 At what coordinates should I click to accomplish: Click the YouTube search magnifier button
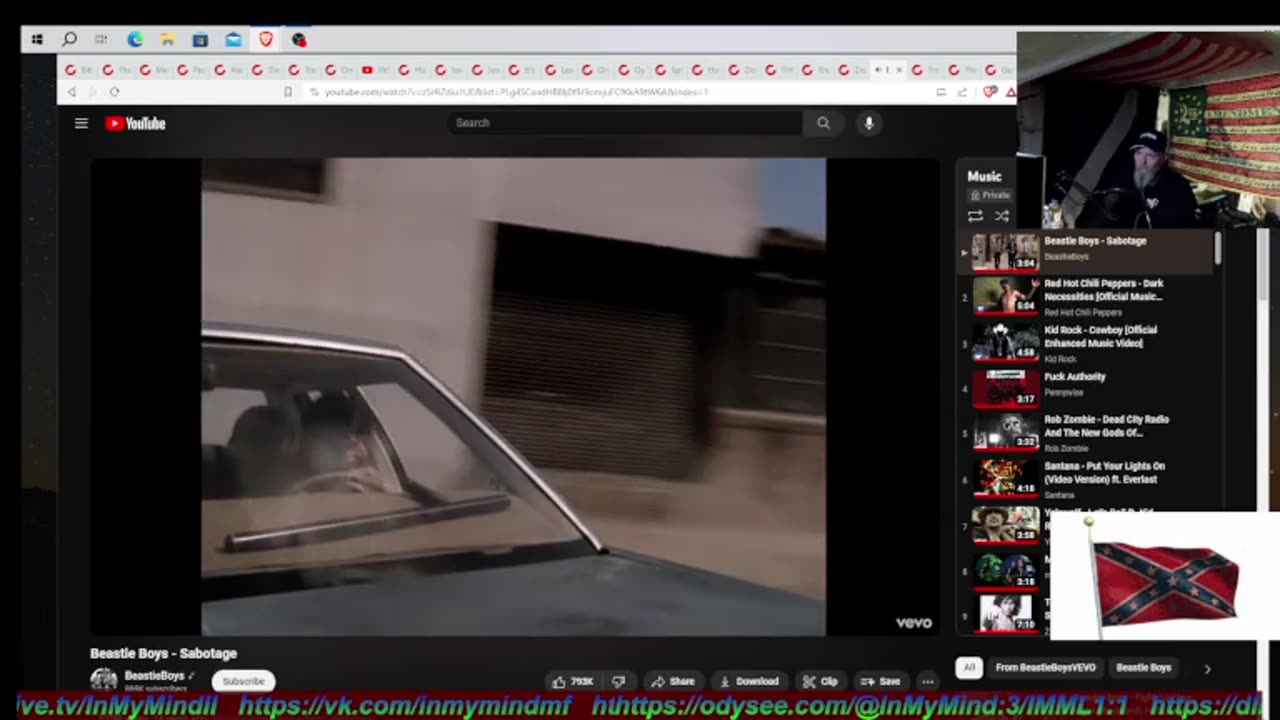click(823, 123)
